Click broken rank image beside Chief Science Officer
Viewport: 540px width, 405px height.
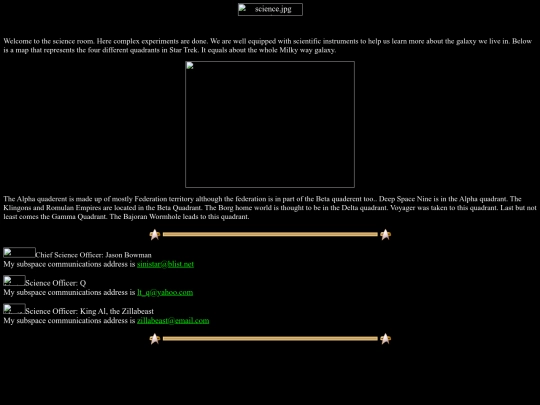19,252
